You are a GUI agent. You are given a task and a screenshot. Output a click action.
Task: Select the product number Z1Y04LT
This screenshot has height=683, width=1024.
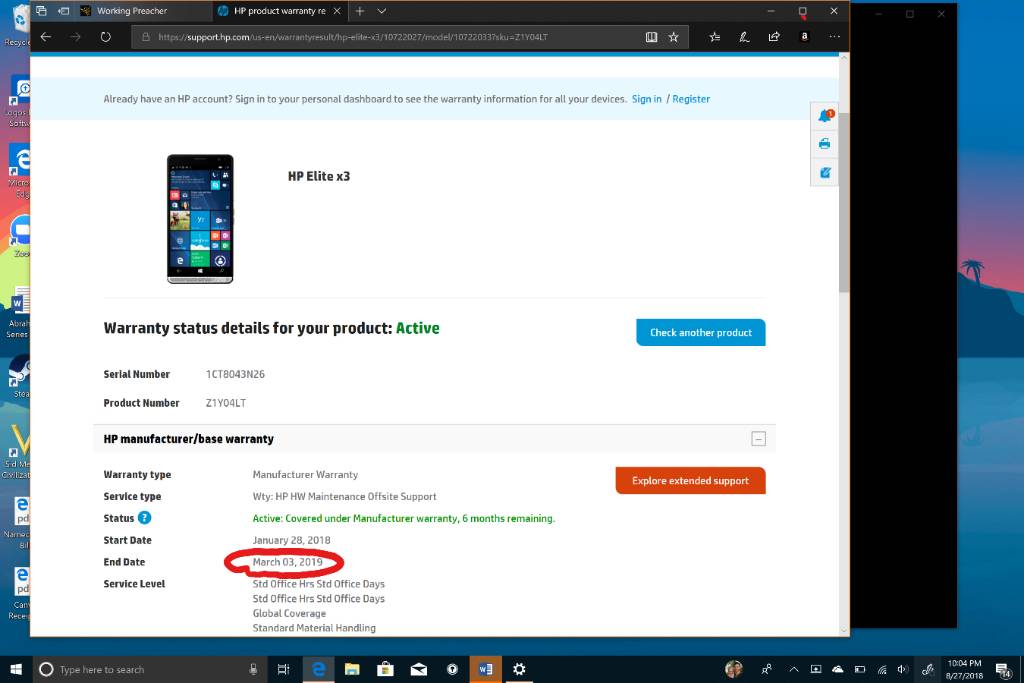[226, 403]
